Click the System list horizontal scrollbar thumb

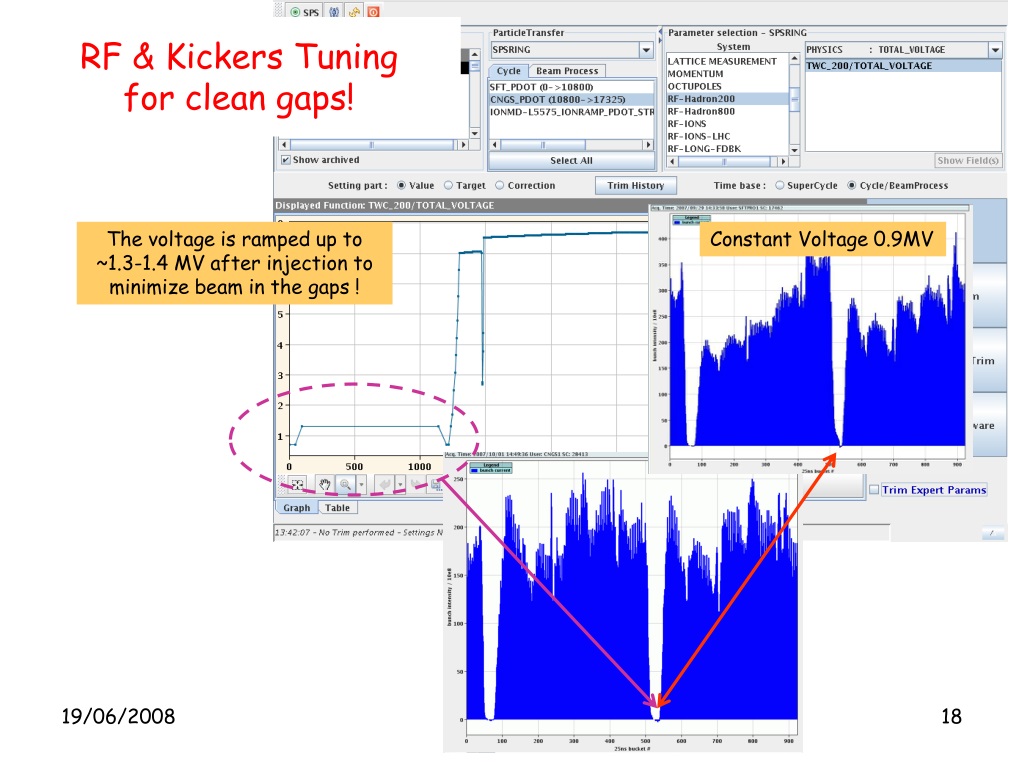pyautogui.click(x=725, y=161)
